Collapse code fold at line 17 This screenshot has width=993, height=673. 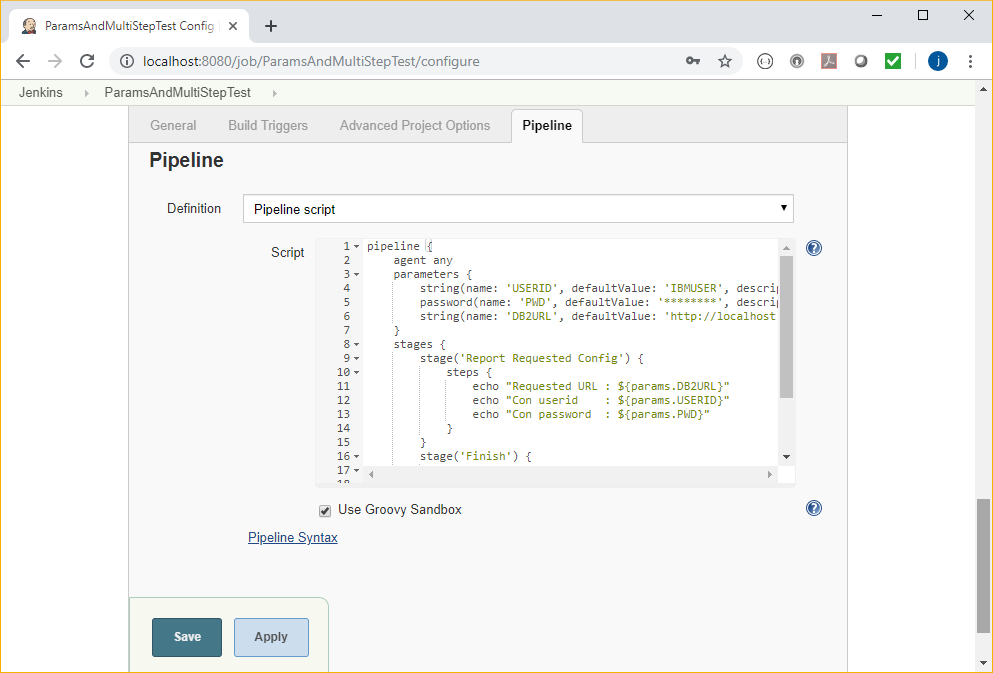[357, 470]
